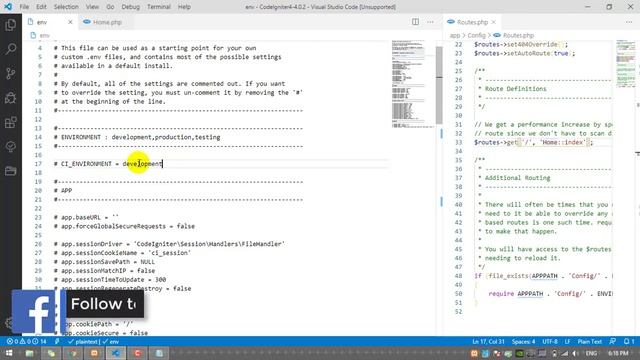Screen dimensions: 640x360
Task: Click 'app.baseURL' line text
Action: click(86, 217)
